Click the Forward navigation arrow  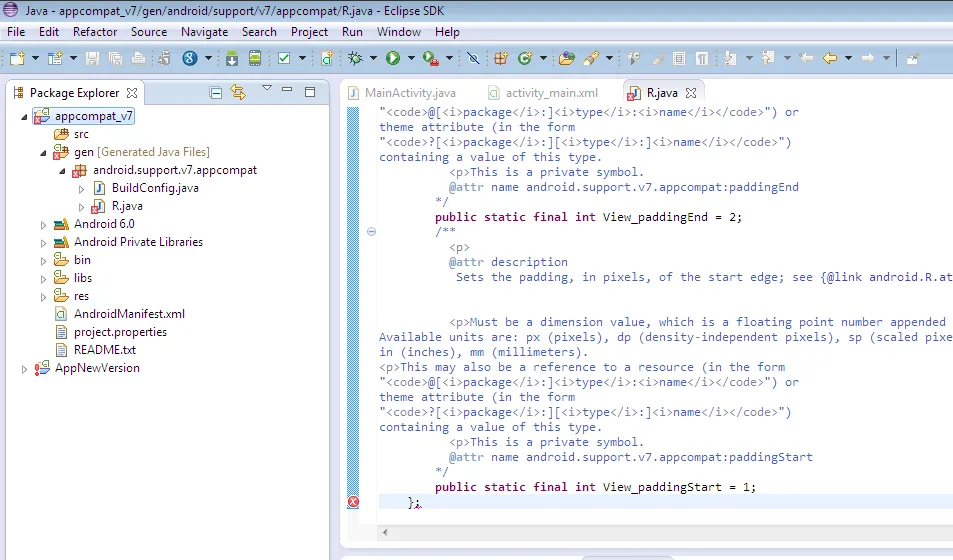868,58
